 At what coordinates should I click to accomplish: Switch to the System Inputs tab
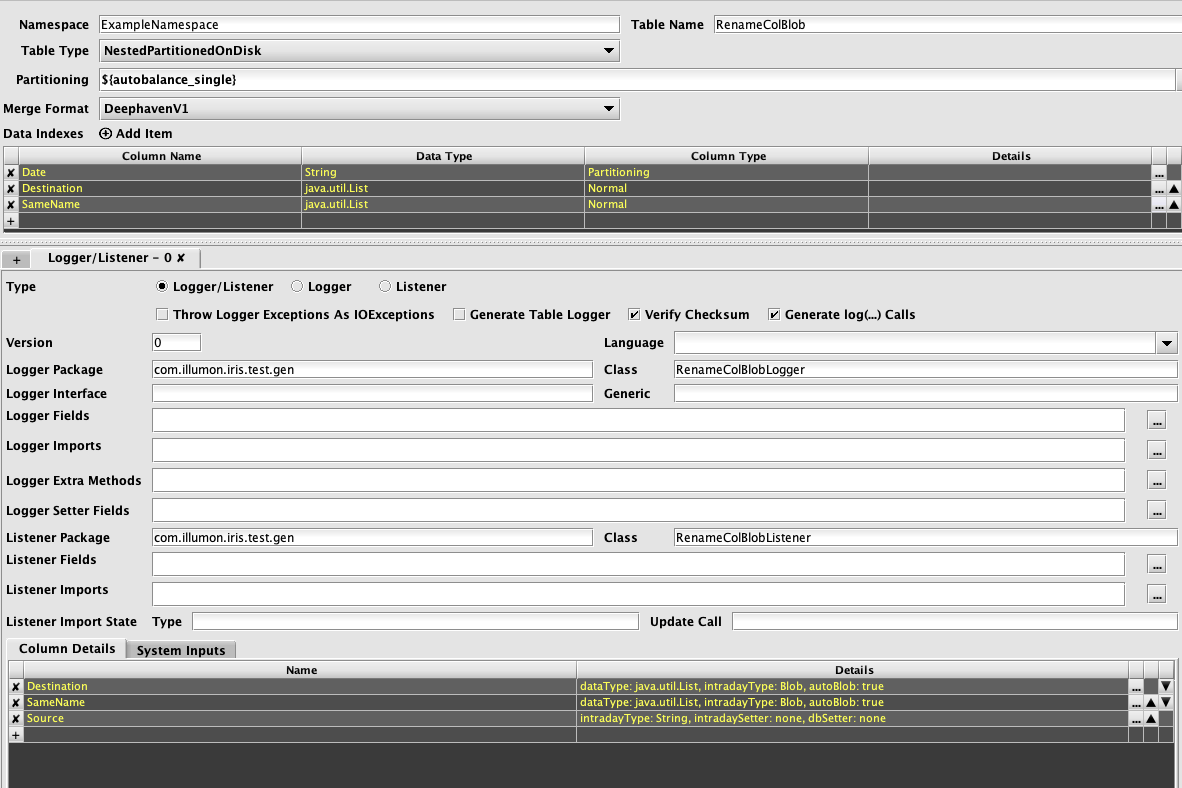pos(181,650)
